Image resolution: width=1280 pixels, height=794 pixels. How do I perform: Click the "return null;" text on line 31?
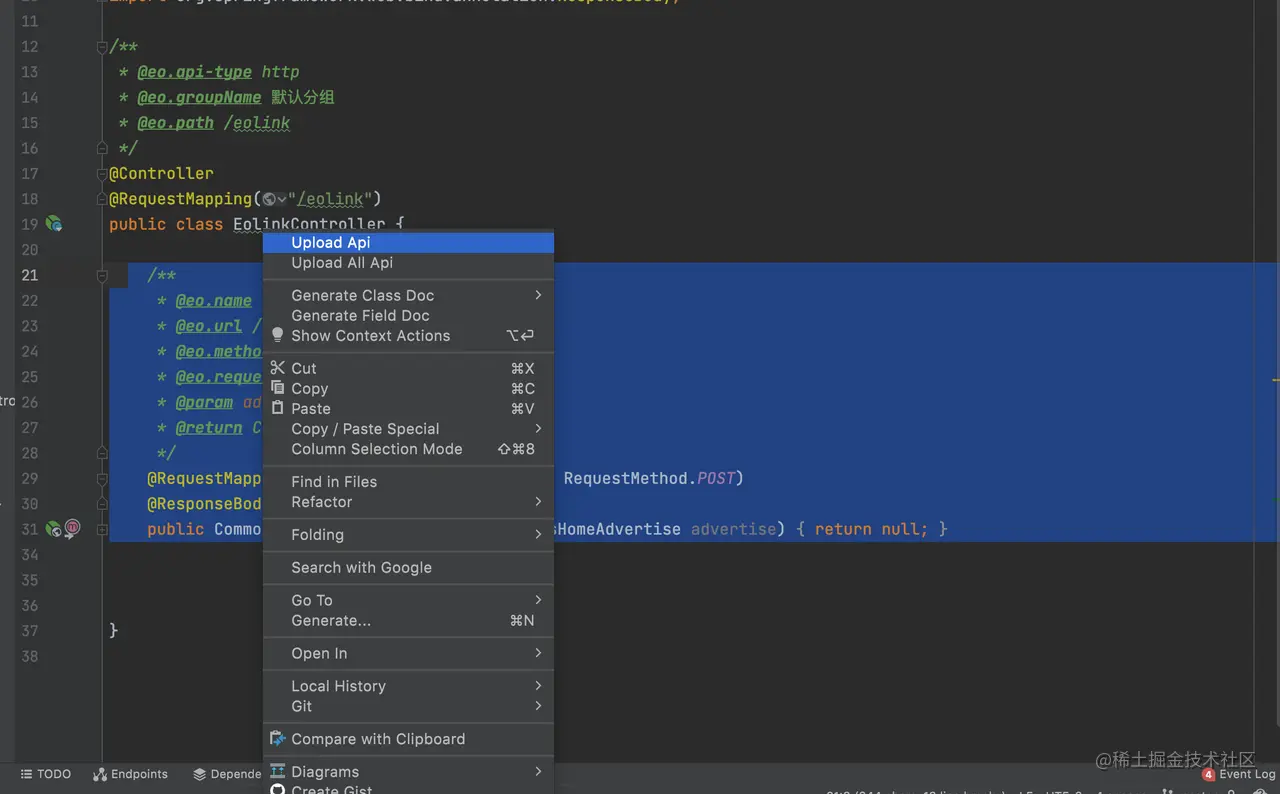pyautogui.click(x=872, y=529)
